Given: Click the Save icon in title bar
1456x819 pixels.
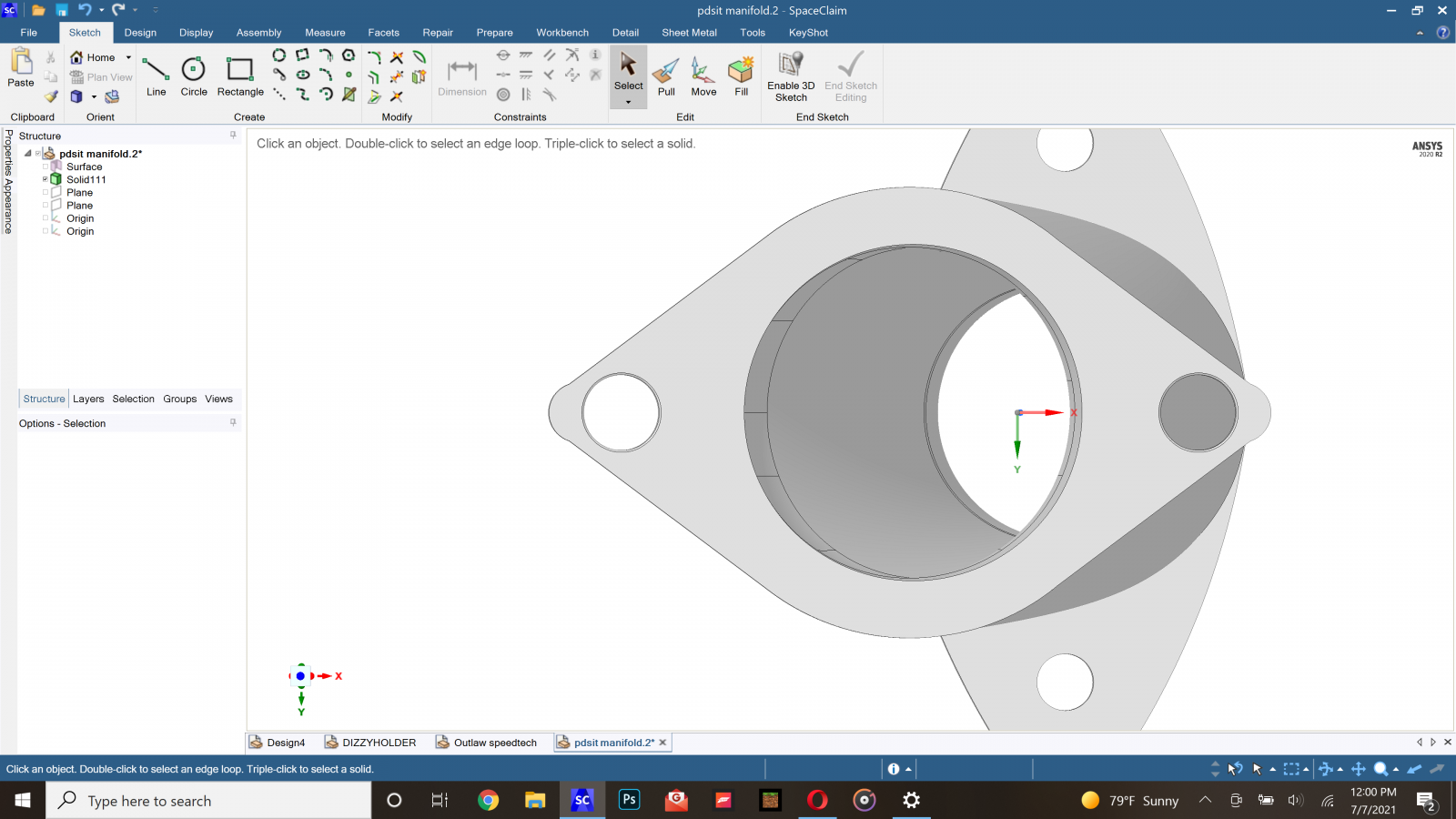Looking at the screenshot, I should 62,10.
